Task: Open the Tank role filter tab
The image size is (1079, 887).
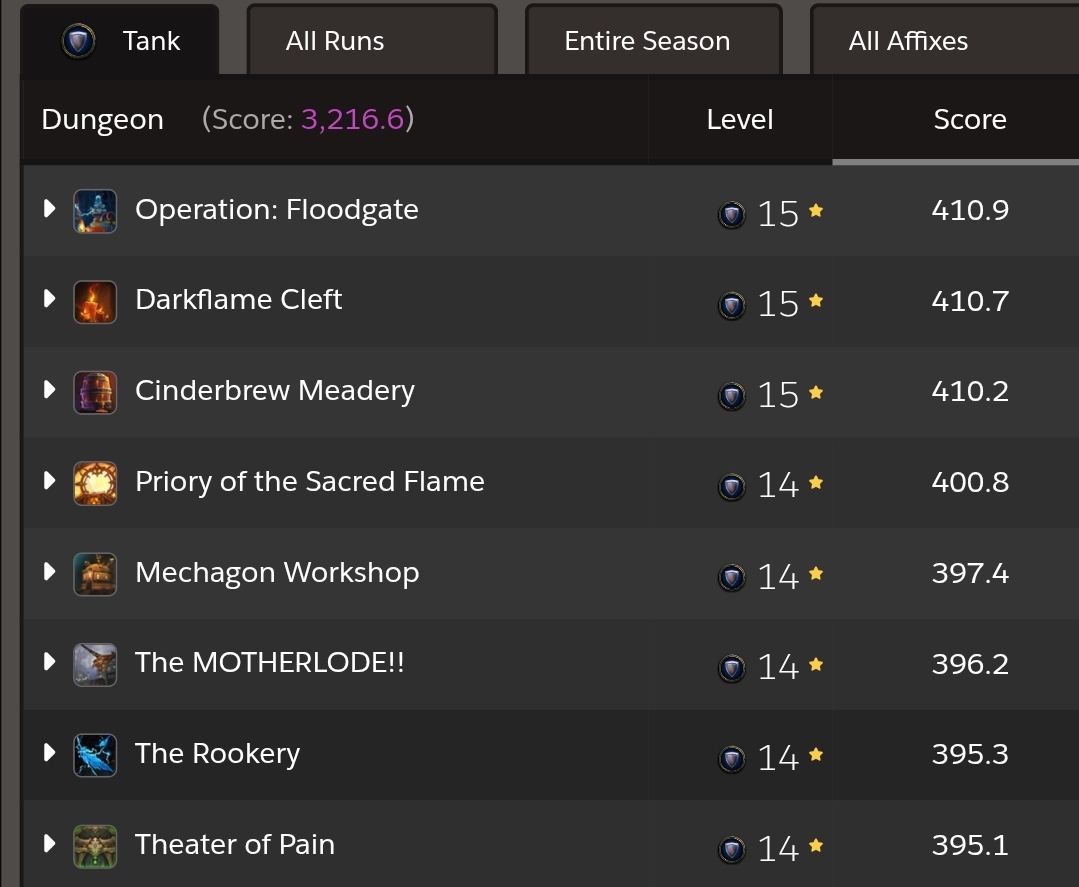Action: tap(120, 40)
